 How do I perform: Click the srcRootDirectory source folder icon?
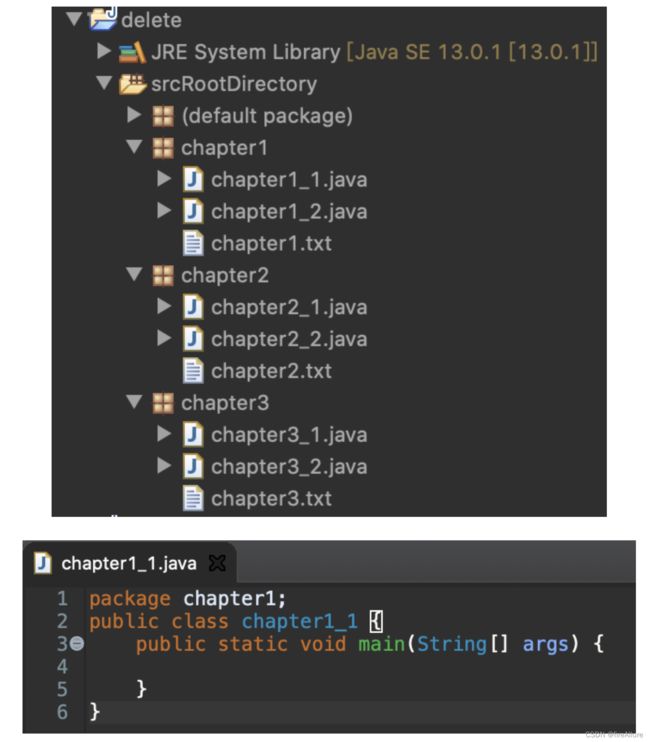pyautogui.click(x=132, y=84)
